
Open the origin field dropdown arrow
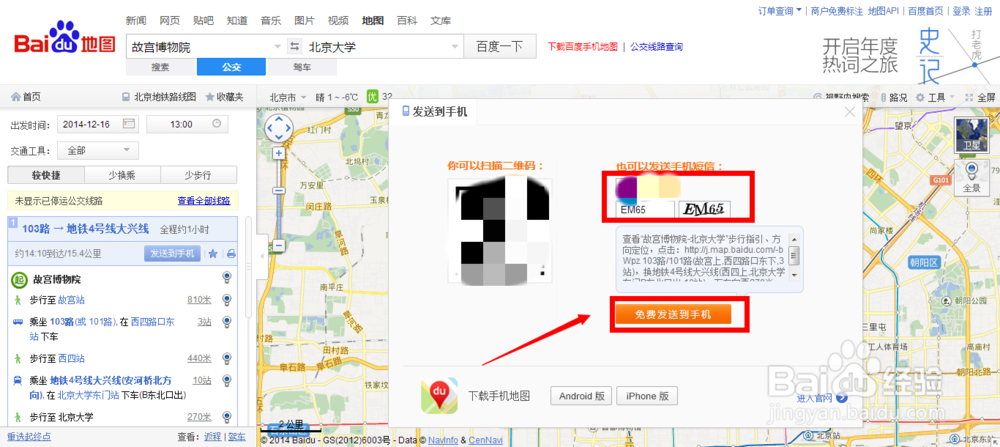click(277, 47)
